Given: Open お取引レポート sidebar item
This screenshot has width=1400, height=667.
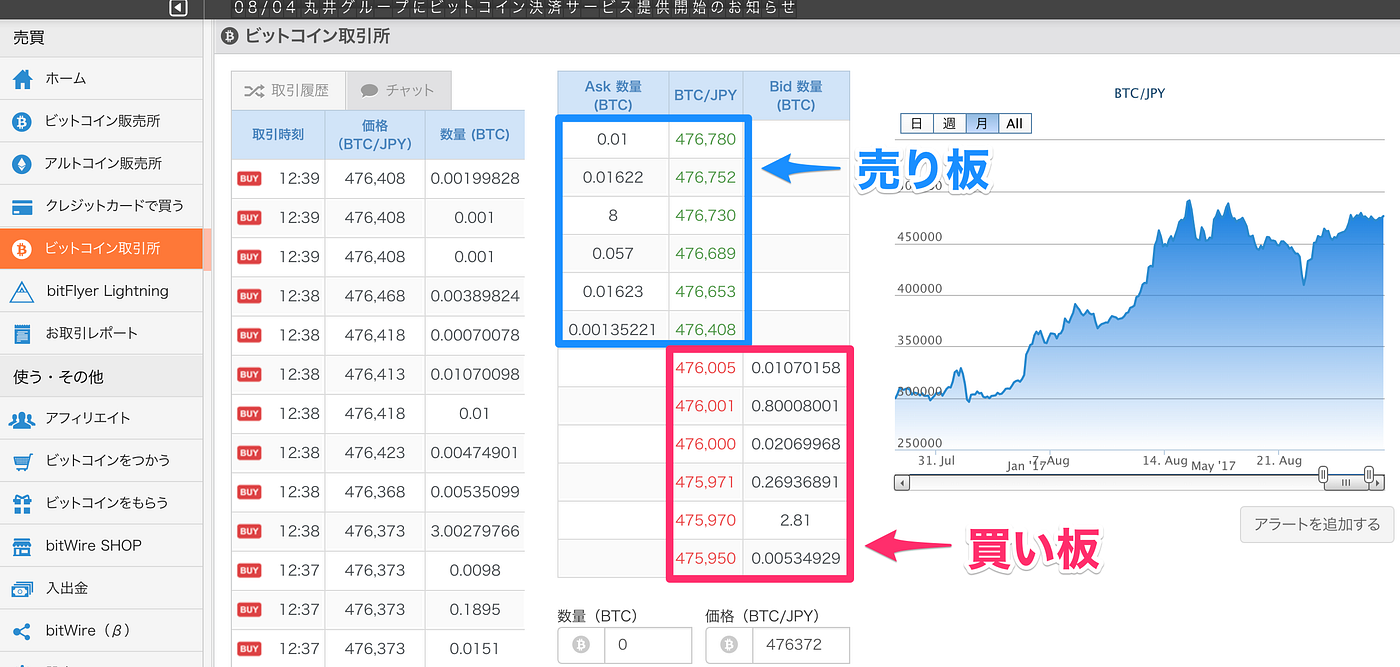Looking at the screenshot, I should (100, 334).
